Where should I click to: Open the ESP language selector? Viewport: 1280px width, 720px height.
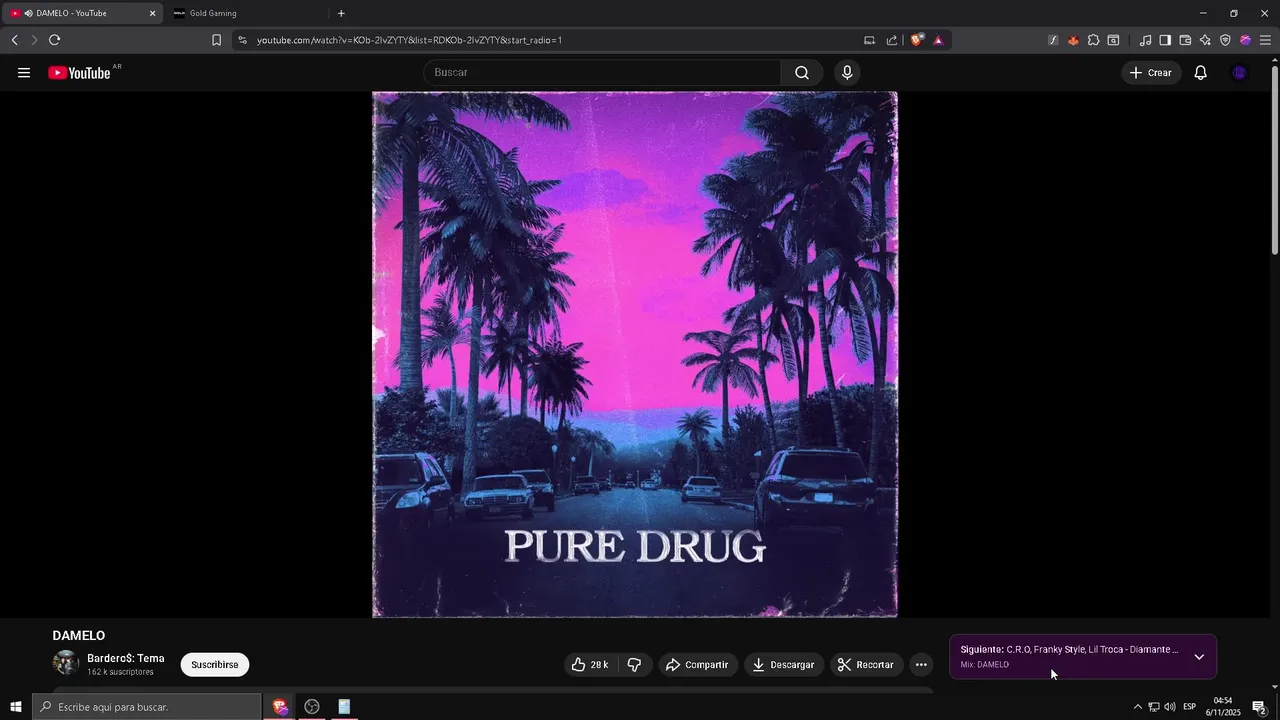tap(1190, 707)
